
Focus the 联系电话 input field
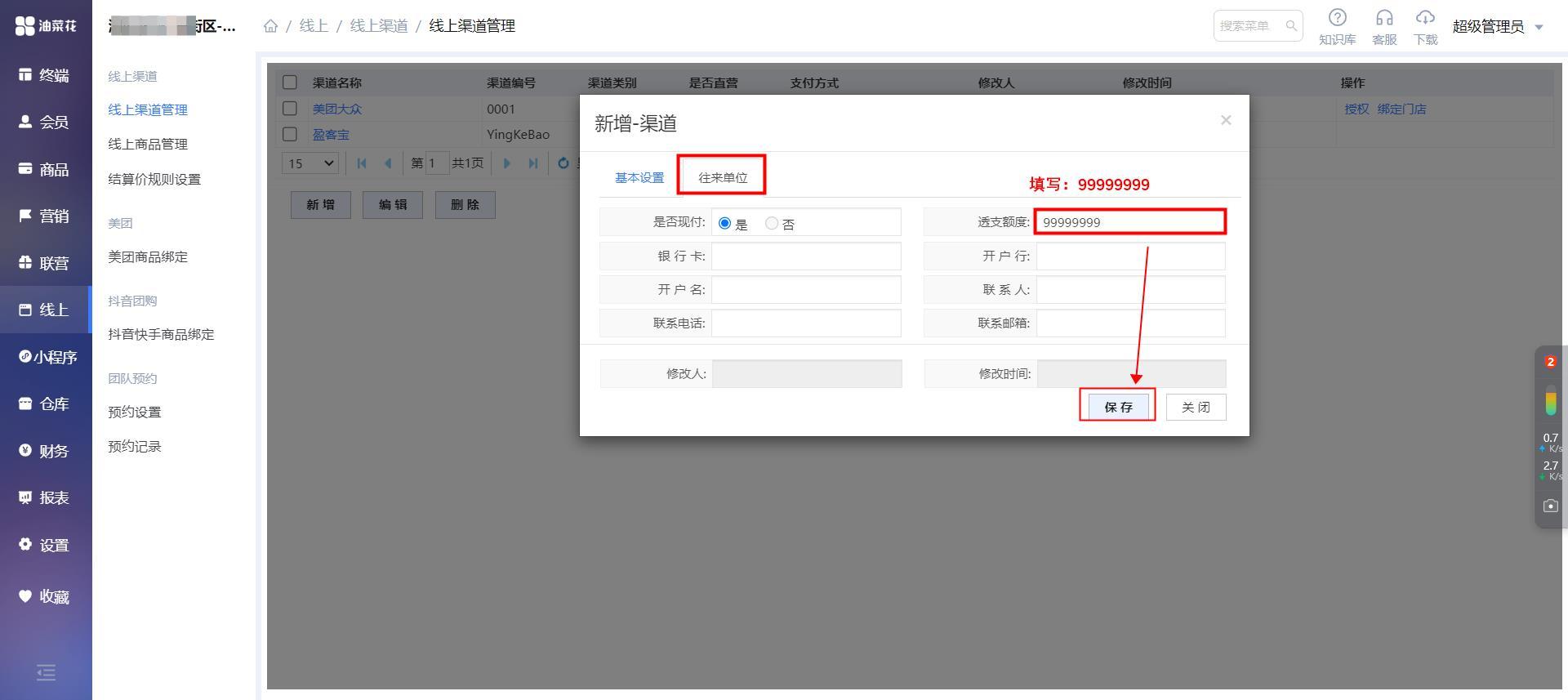pyautogui.click(x=806, y=323)
